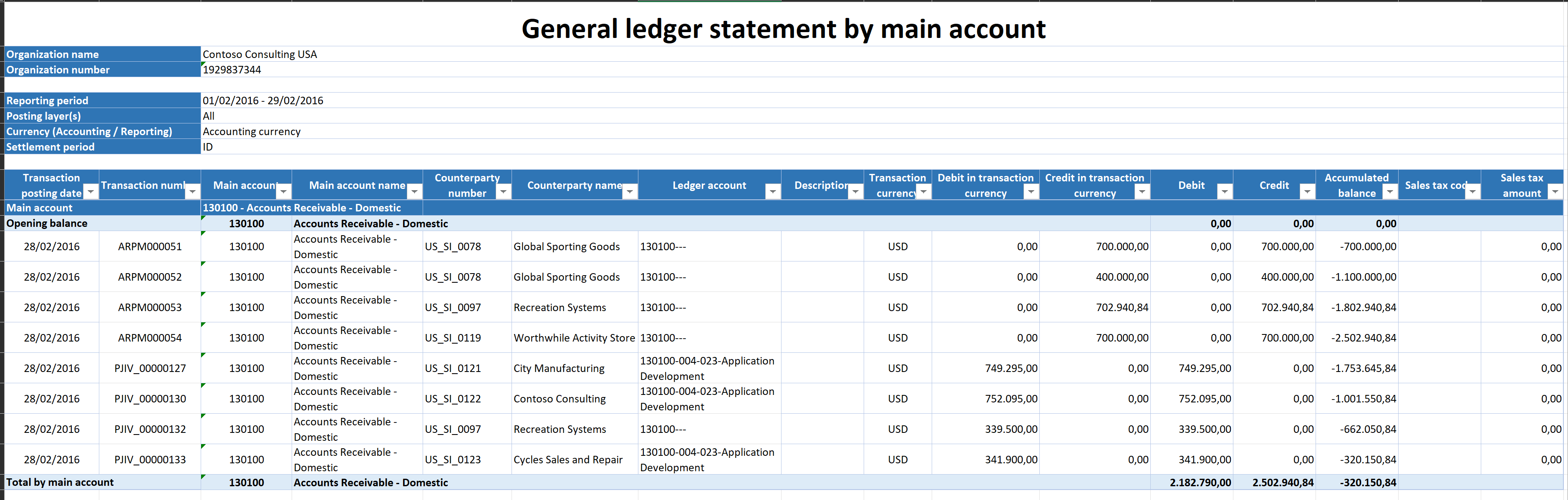Image resolution: width=1568 pixels, height=500 pixels.
Task: Select counterparty name Cycles Sales and Repair
Action: (x=574, y=459)
